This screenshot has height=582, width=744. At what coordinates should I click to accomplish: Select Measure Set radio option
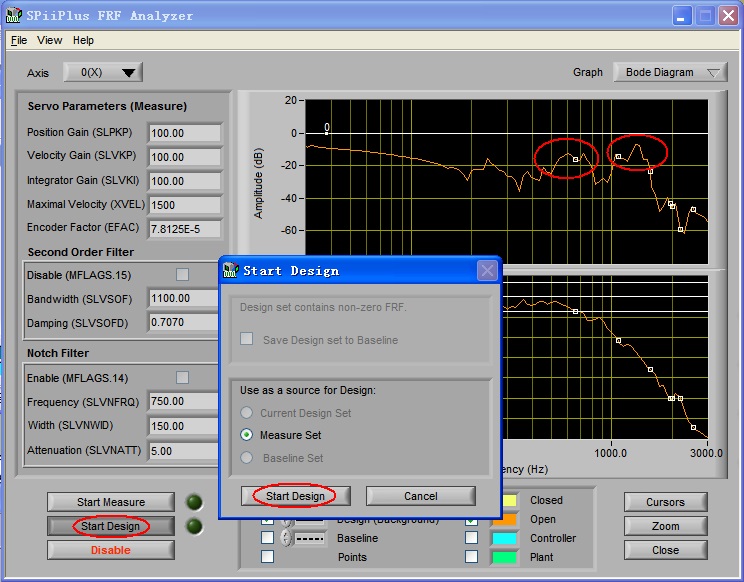(246, 434)
